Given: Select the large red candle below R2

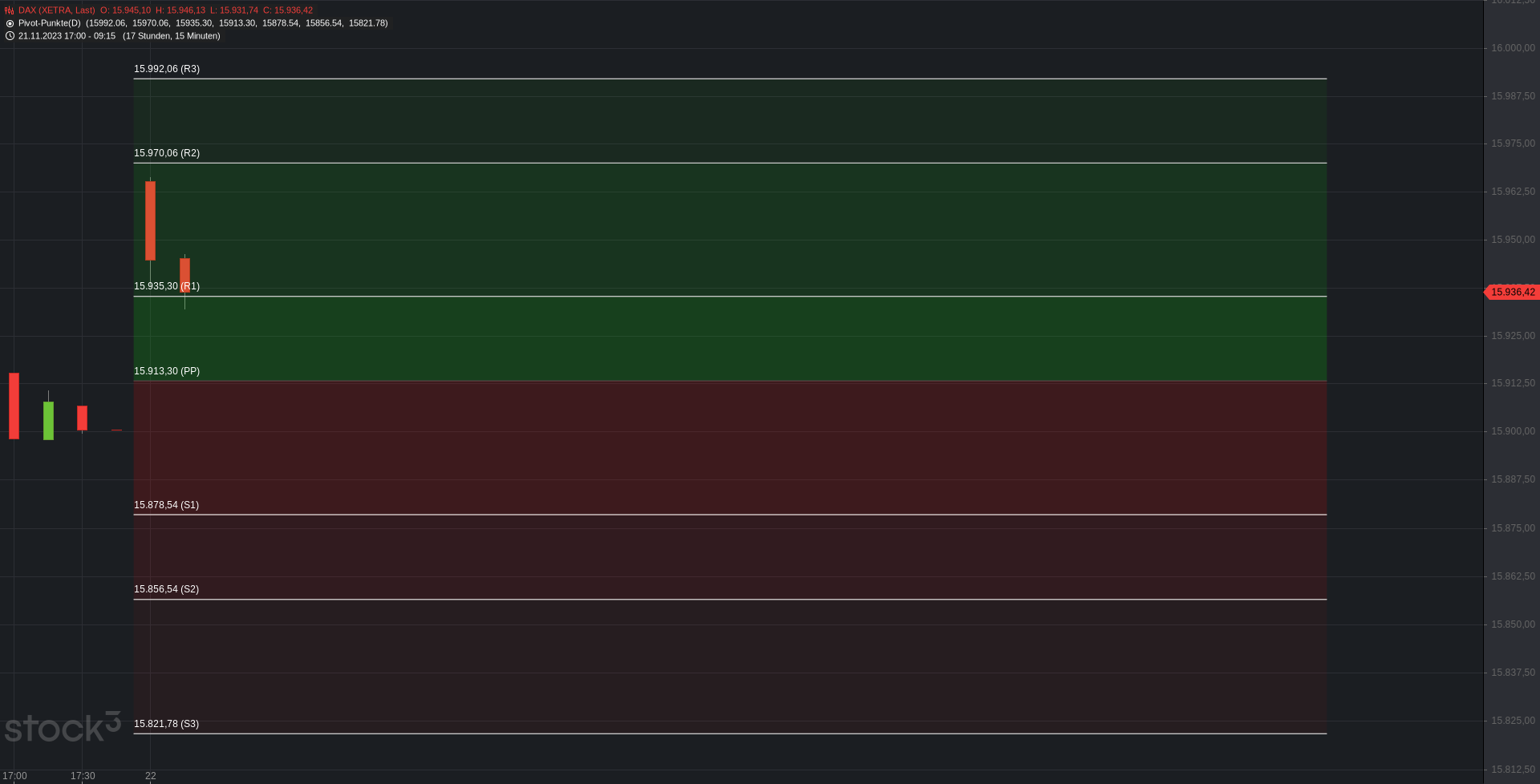Looking at the screenshot, I should tap(150, 220).
